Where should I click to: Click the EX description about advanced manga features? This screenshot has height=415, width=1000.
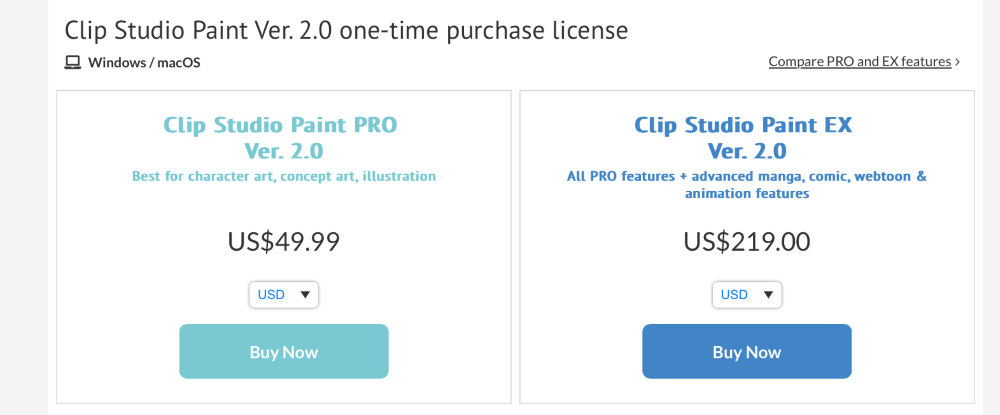pos(747,184)
